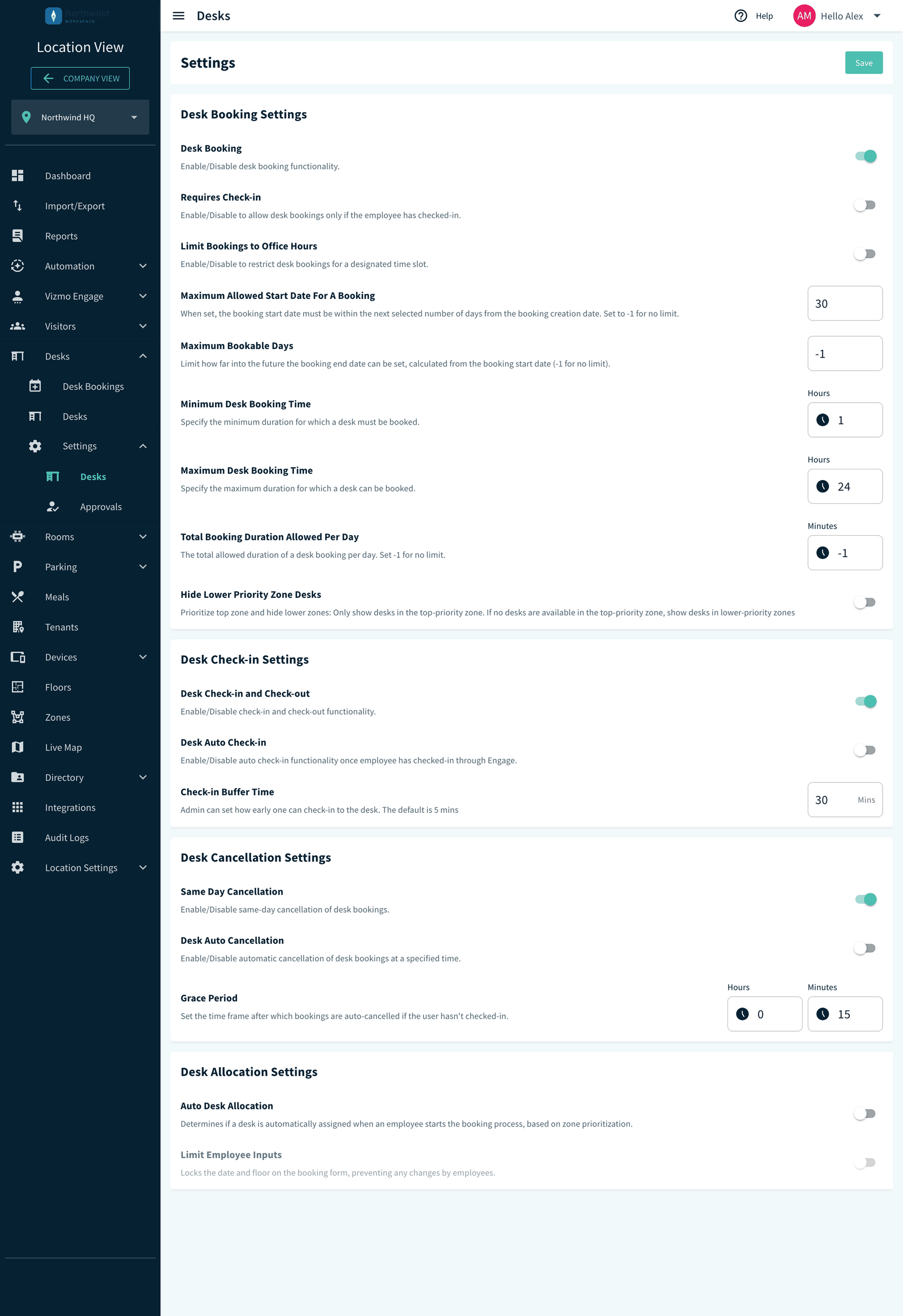Open the Hello Alex user dropdown arrow

[876, 16]
